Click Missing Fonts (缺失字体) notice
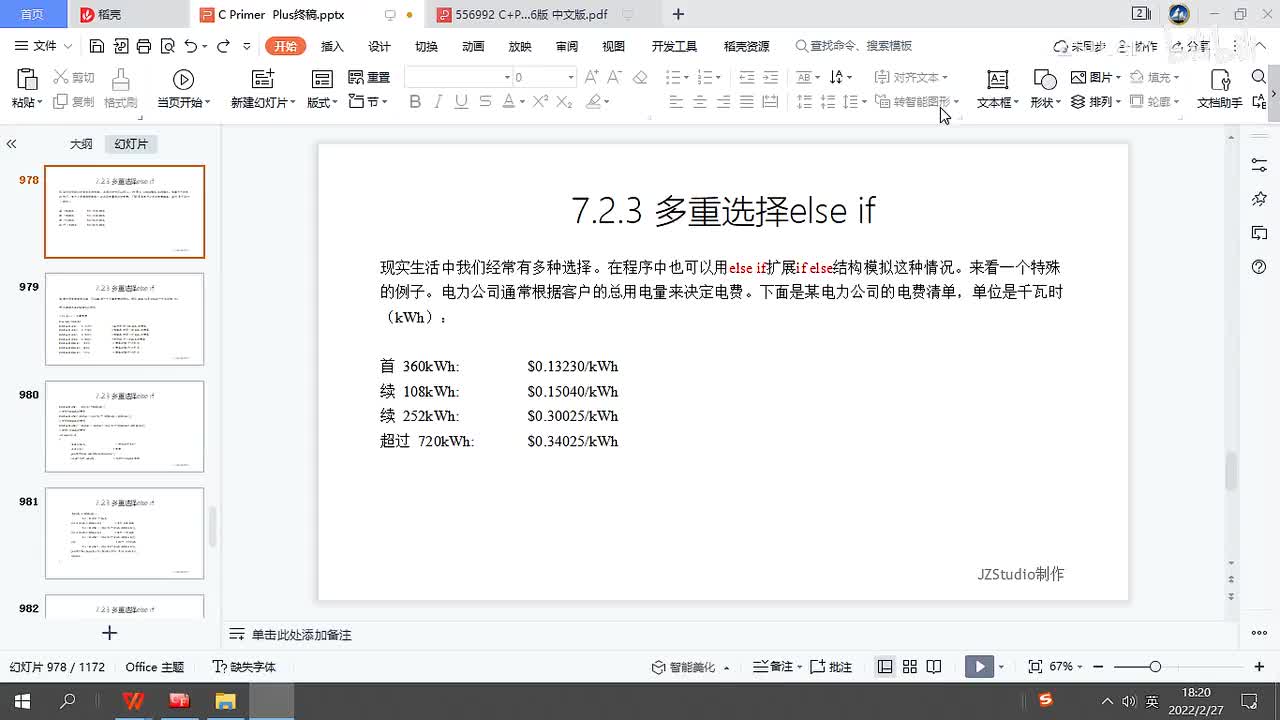 (x=244, y=666)
